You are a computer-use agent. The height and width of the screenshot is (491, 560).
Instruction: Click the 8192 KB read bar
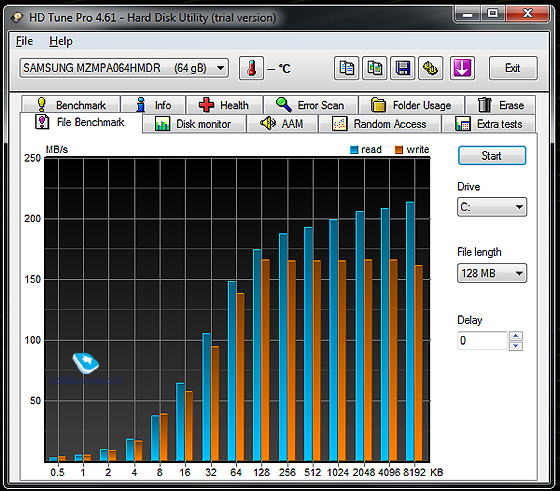410,331
